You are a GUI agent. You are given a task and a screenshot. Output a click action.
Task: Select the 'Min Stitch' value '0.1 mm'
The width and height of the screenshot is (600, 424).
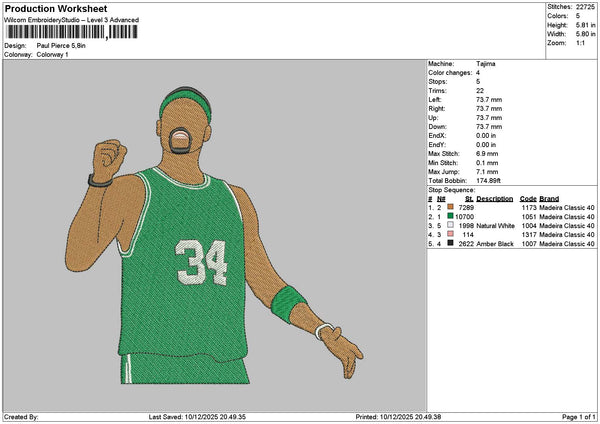[487, 163]
